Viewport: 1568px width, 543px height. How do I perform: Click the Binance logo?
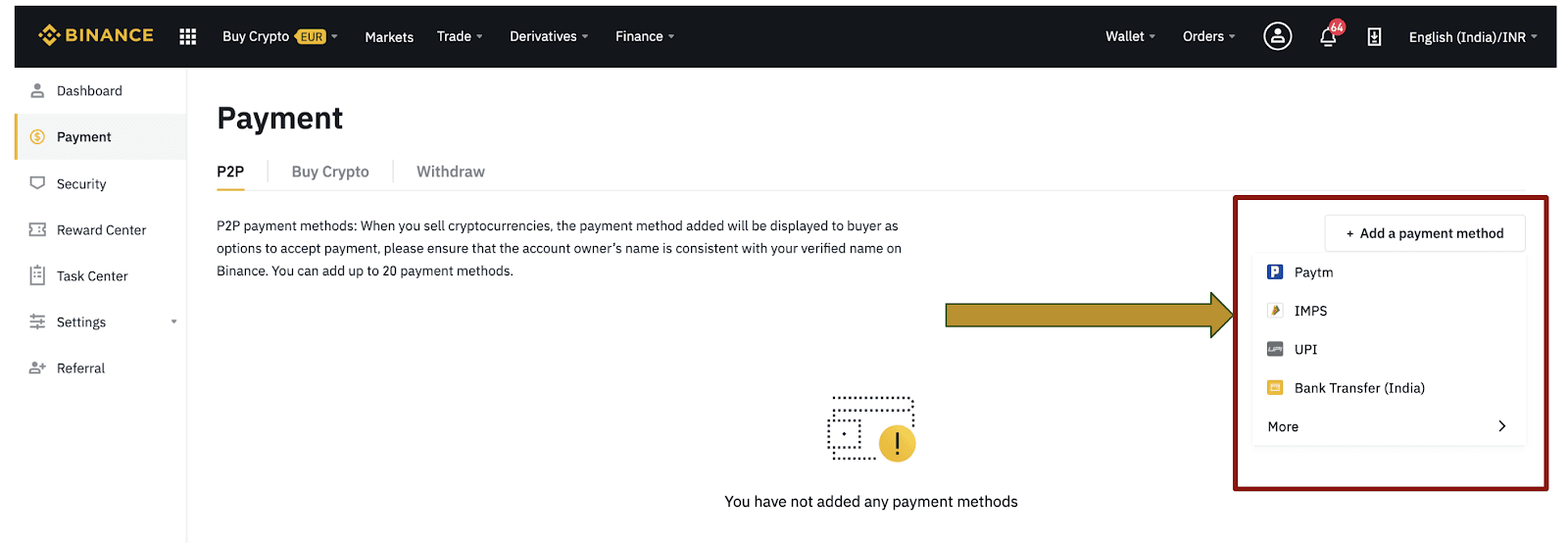(x=96, y=35)
